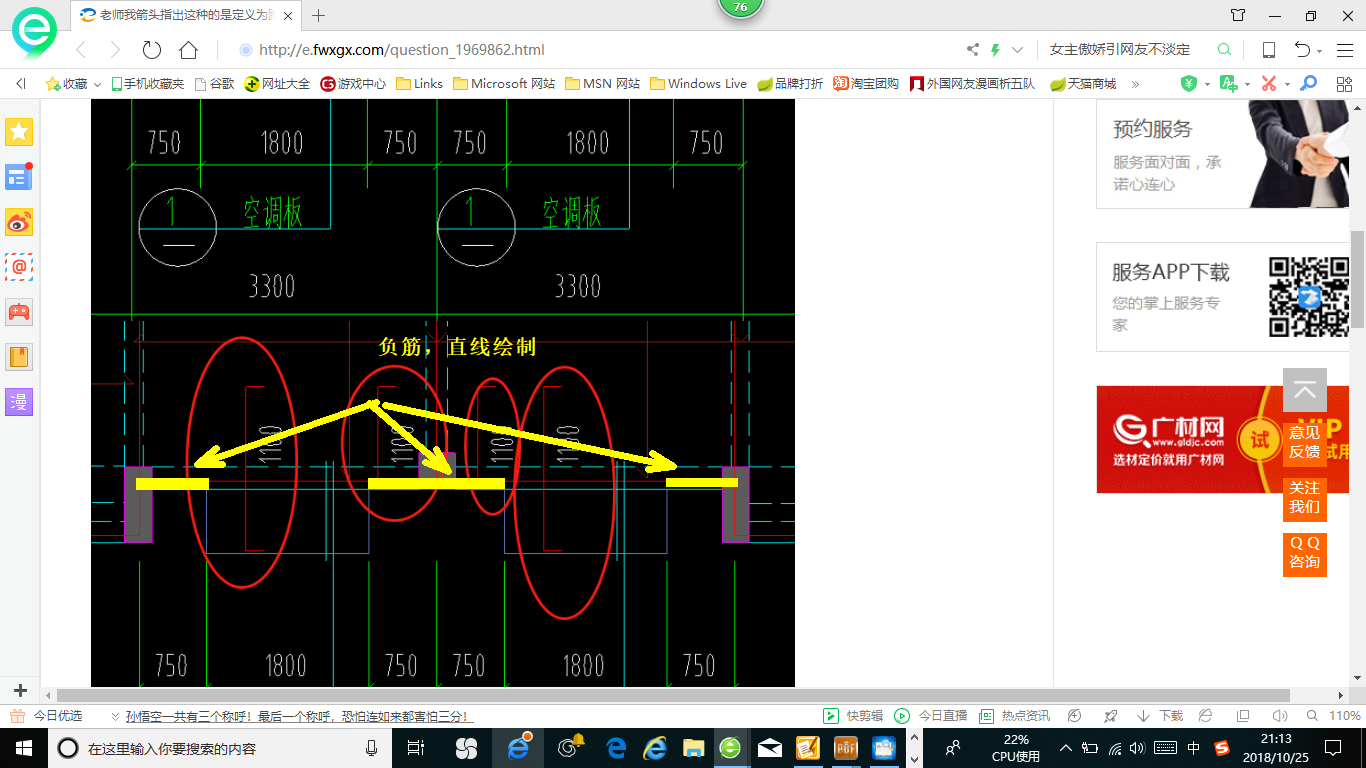The width and height of the screenshot is (1366, 768).
Task: Open the 手机收藏夹 bookmark
Action: [148, 84]
